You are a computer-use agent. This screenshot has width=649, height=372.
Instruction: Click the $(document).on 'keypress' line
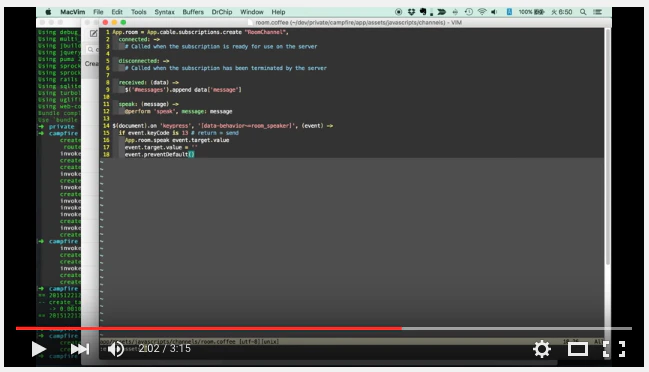click(223, 125)
